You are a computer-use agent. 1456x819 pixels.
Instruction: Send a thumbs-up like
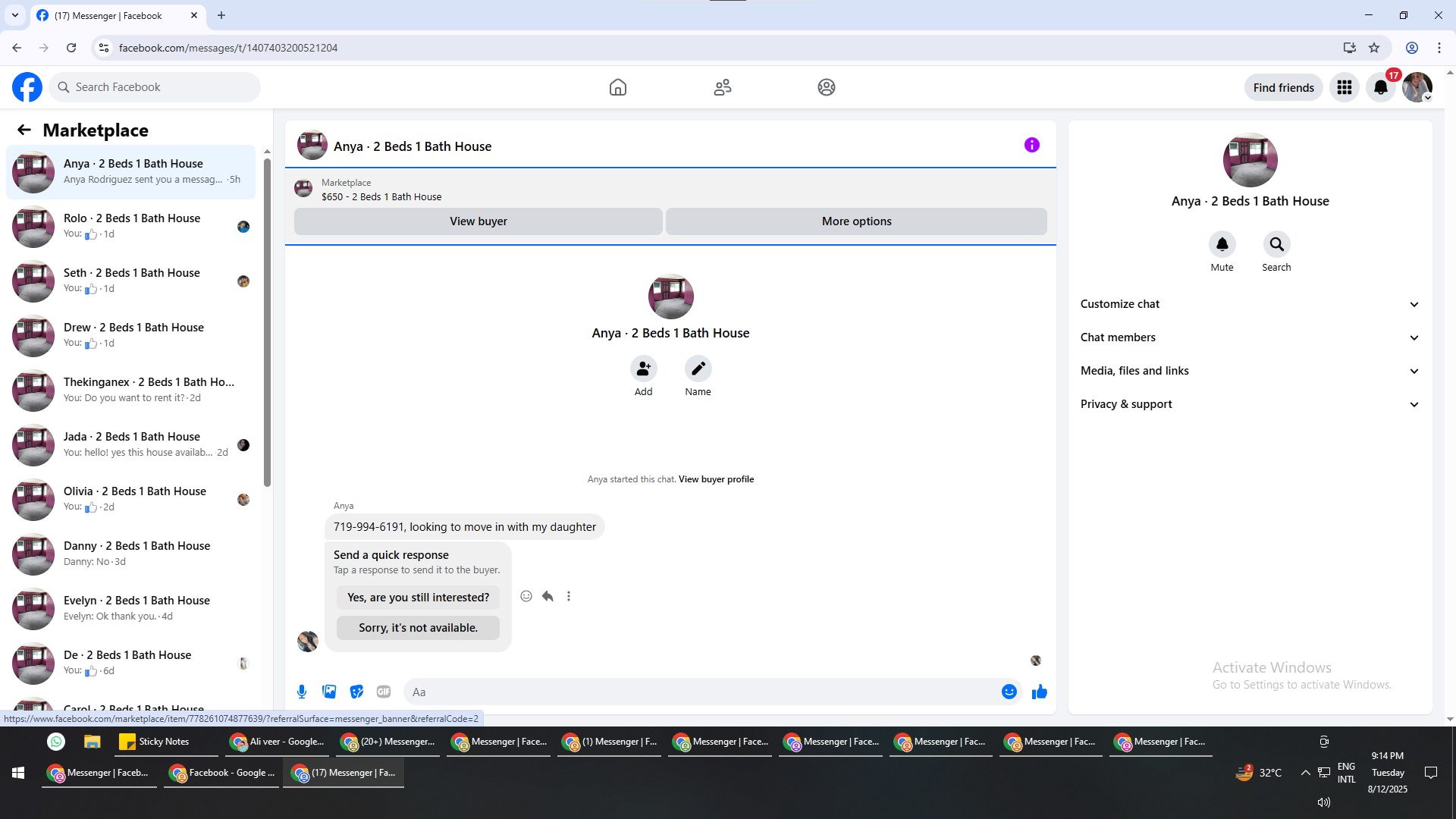[x=1039, y=692]
